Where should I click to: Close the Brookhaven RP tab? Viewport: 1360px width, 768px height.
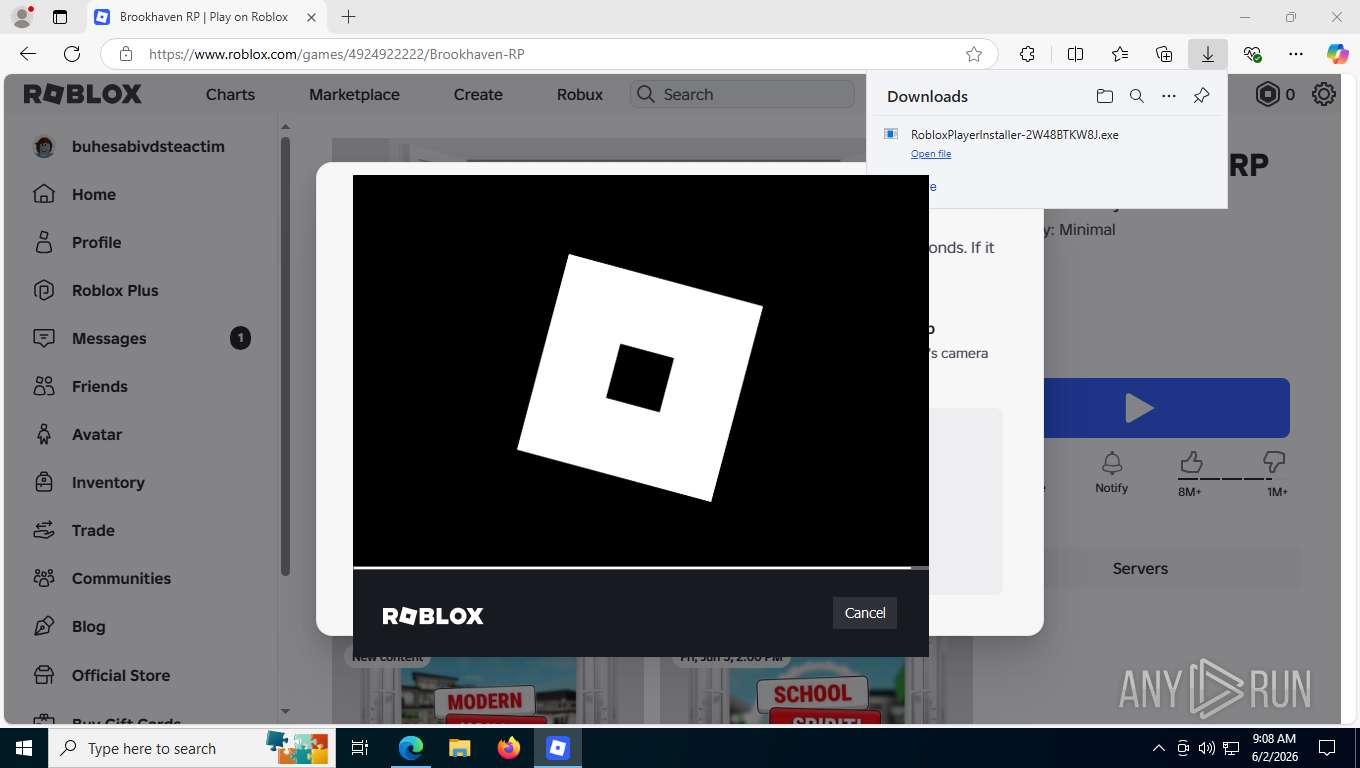click(x=311, y=17)
